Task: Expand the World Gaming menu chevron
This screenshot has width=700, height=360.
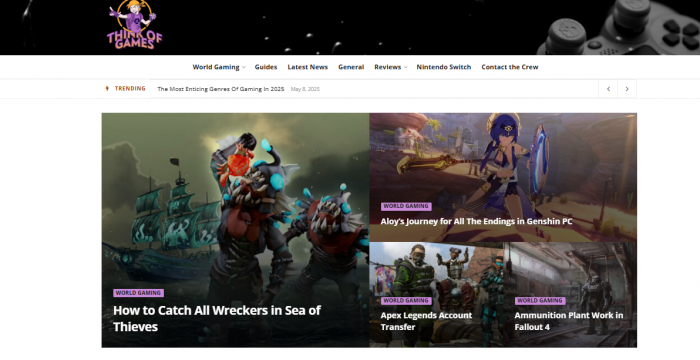Action: (244, 67)
